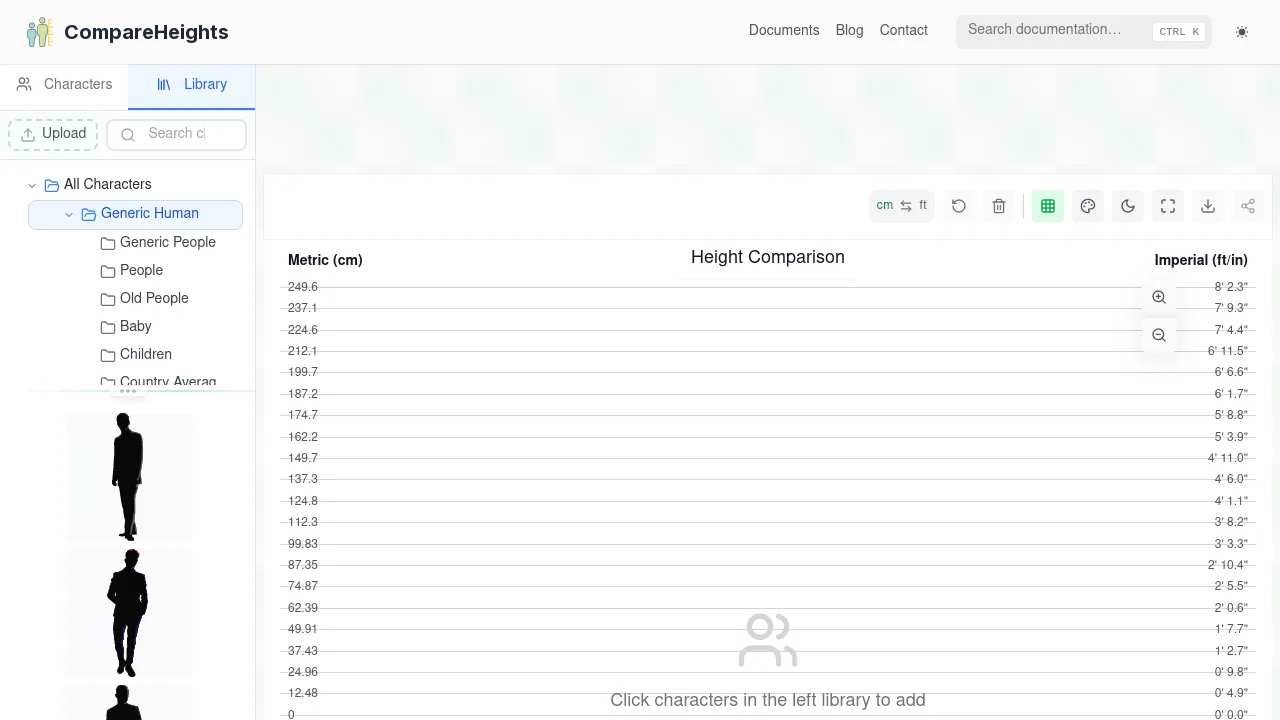This screenshot has height=720, width=1280.
Task: Collapse the All Characters tree chevron
Action: (x=32, y=185)
